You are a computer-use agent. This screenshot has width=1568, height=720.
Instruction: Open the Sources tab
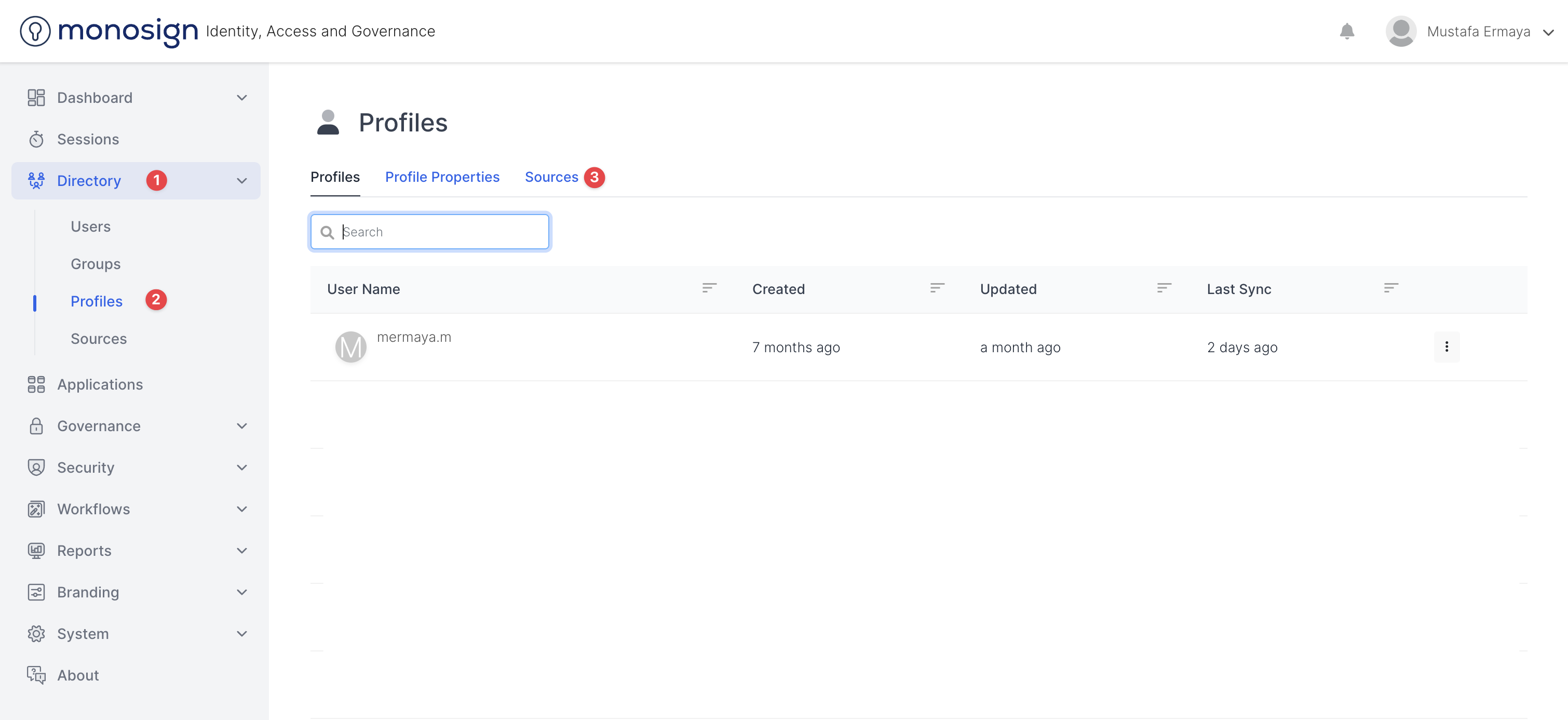[x=551, y=177]
